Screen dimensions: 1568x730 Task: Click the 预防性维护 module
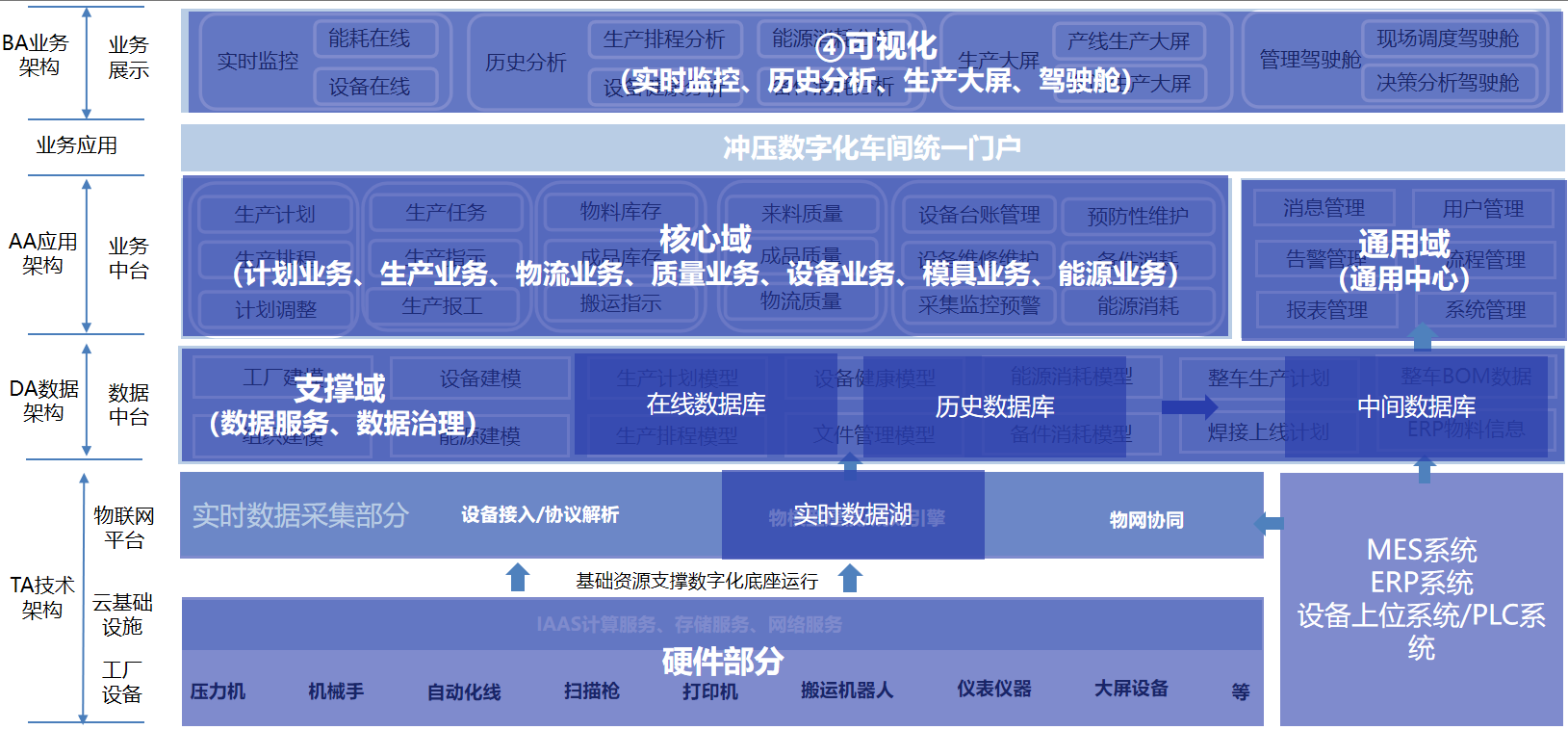(x=1137, y=216)
